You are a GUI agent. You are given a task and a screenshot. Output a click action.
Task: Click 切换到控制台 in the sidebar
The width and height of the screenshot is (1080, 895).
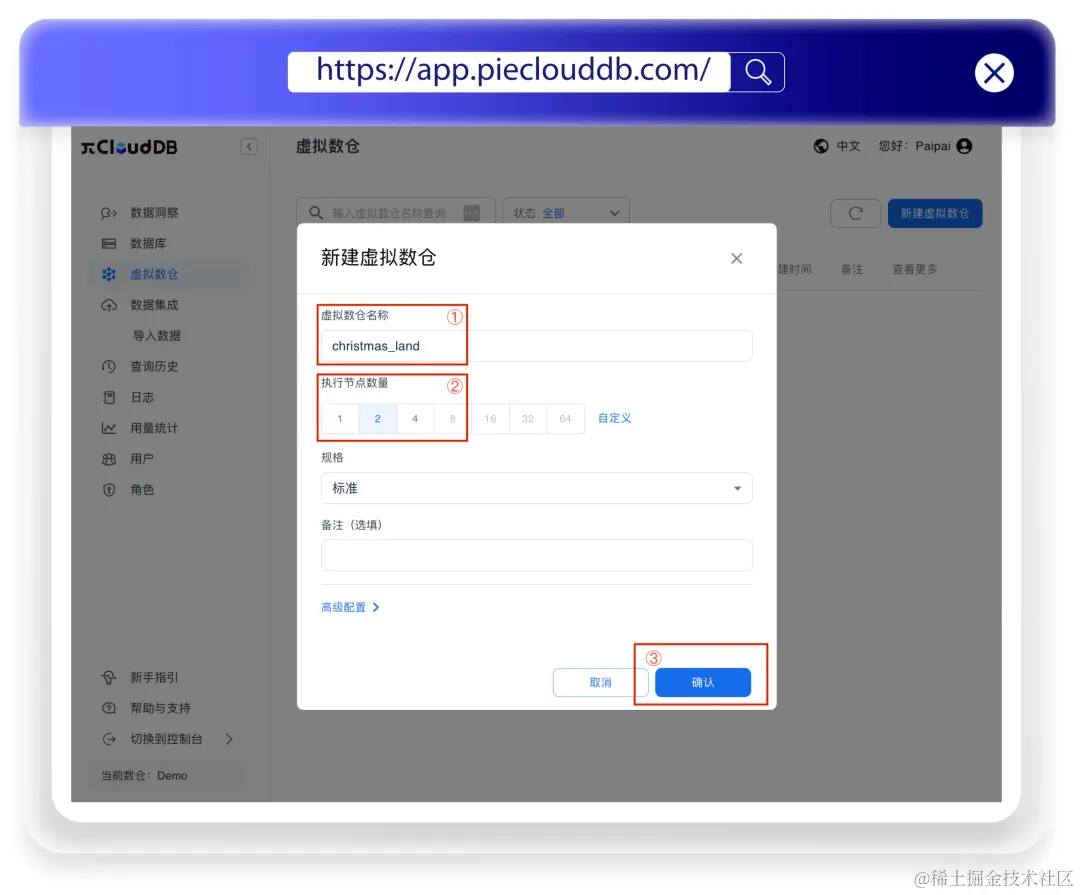pyautogui.click(x=167, y=739)
